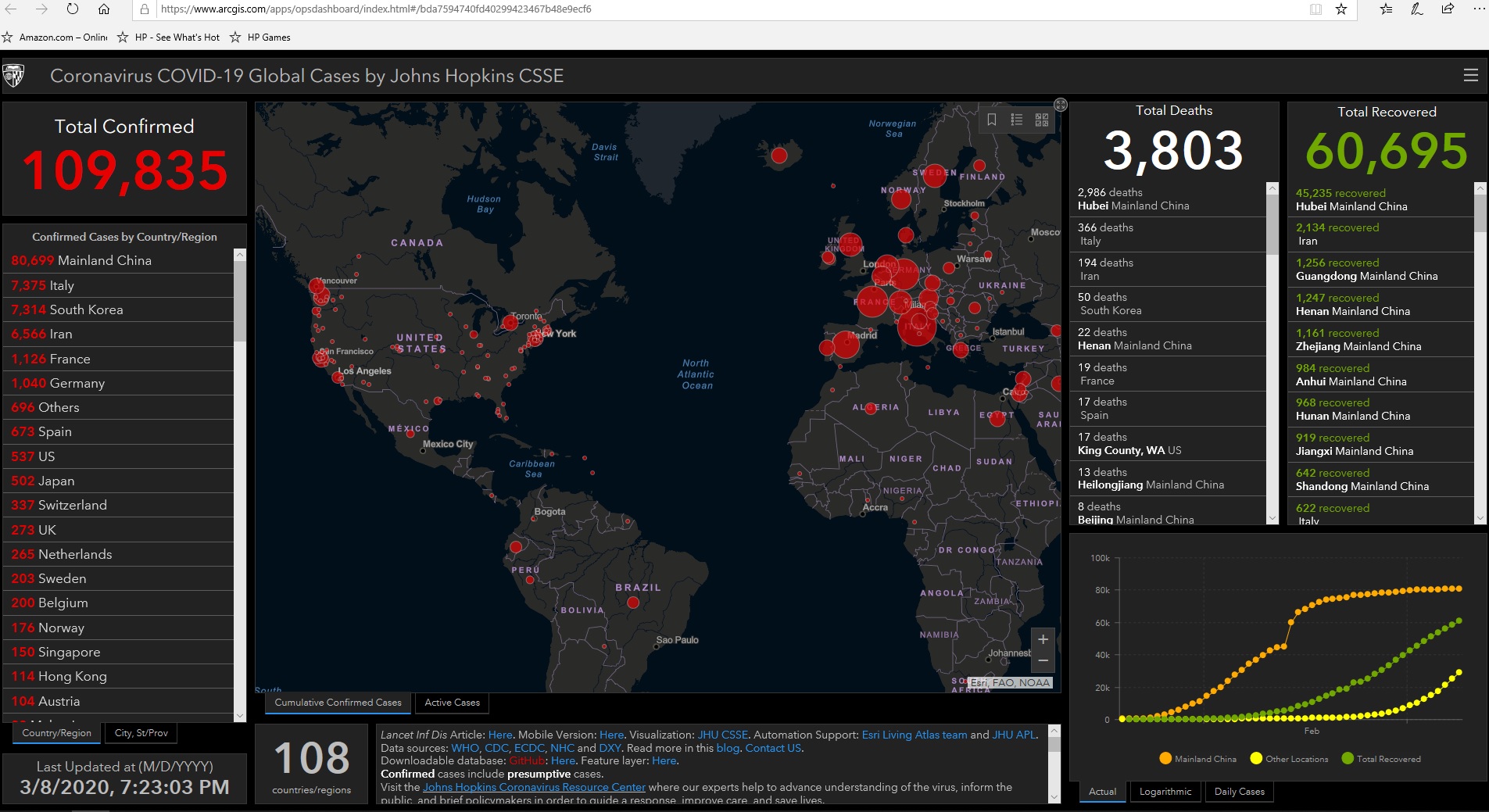Image resolution: width=1489 pixels, height=812 pixels.
Task: Open the GitHub database link
Action: (x=527, y=761)
